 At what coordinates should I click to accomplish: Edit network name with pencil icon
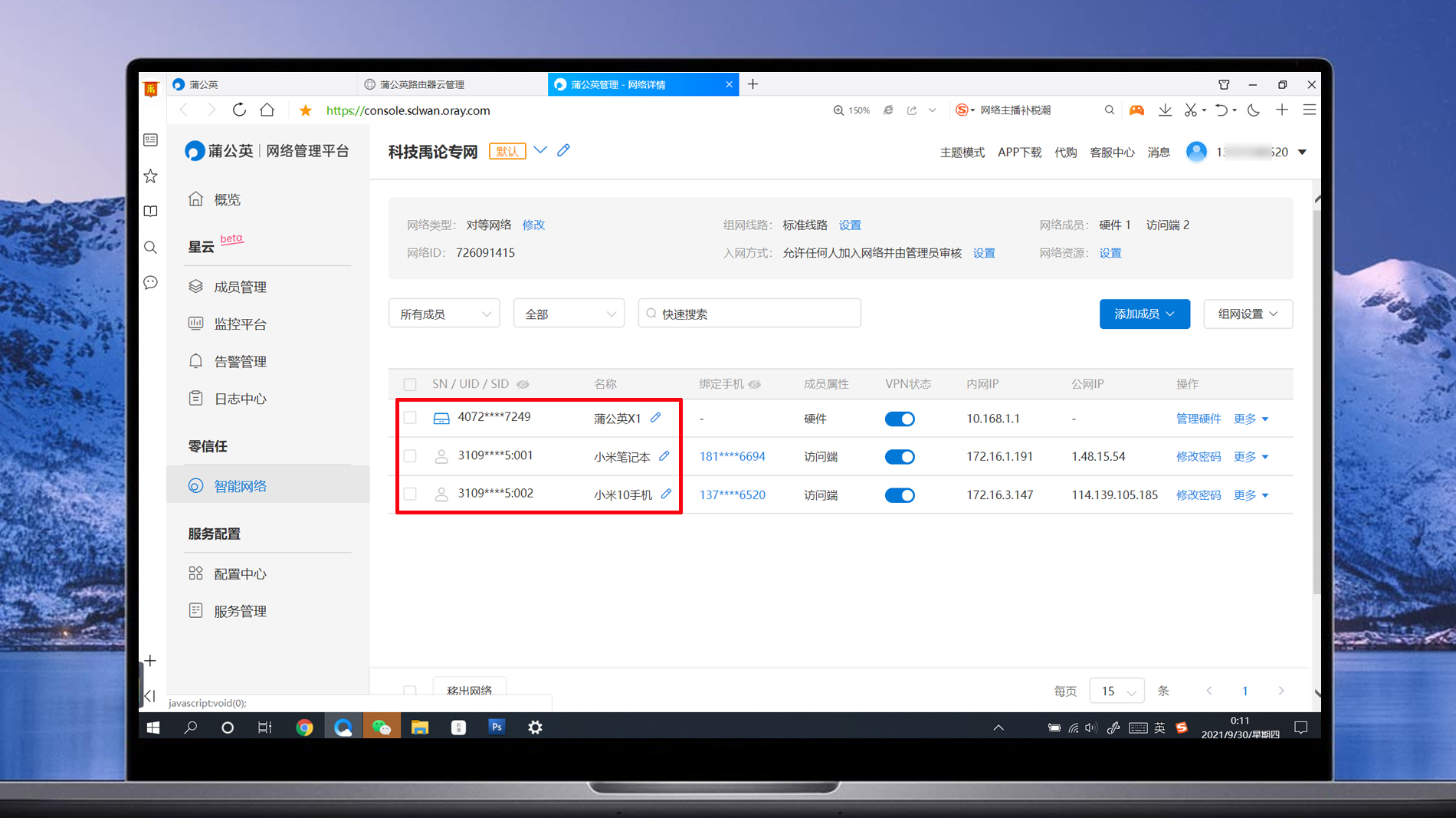[563, 150]
